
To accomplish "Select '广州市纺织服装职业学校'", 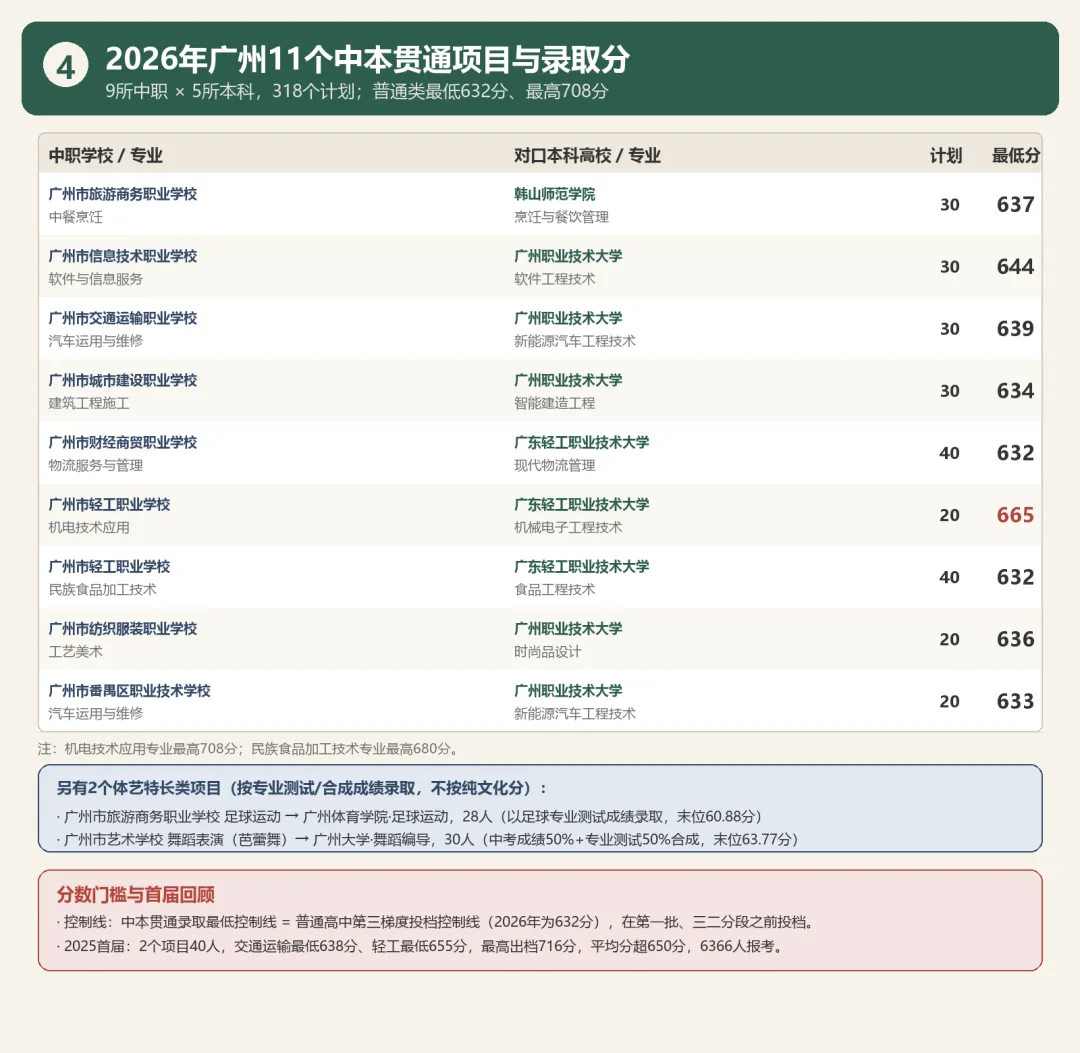I will 123,627.
